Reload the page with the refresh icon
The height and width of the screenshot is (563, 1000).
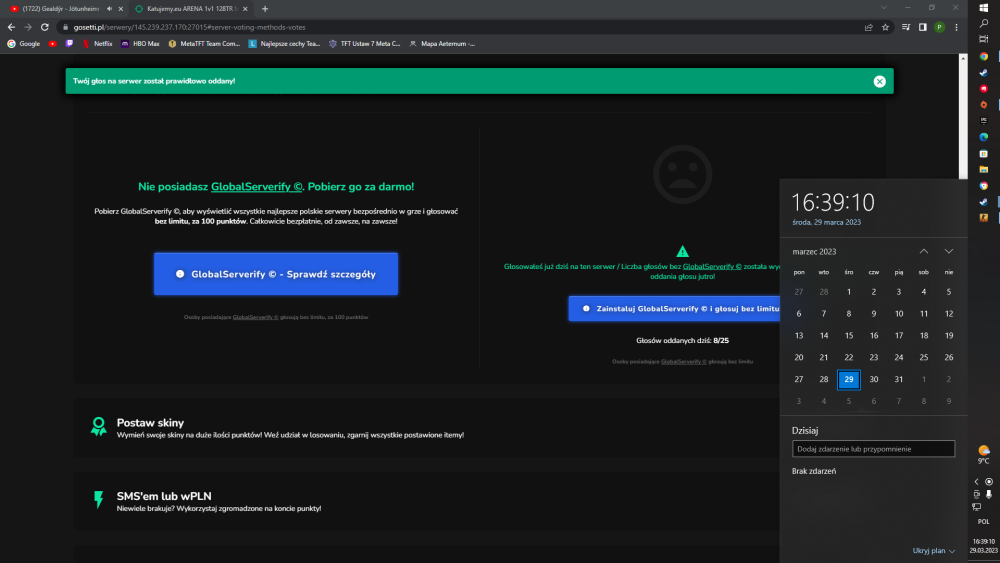click(45, 27)
